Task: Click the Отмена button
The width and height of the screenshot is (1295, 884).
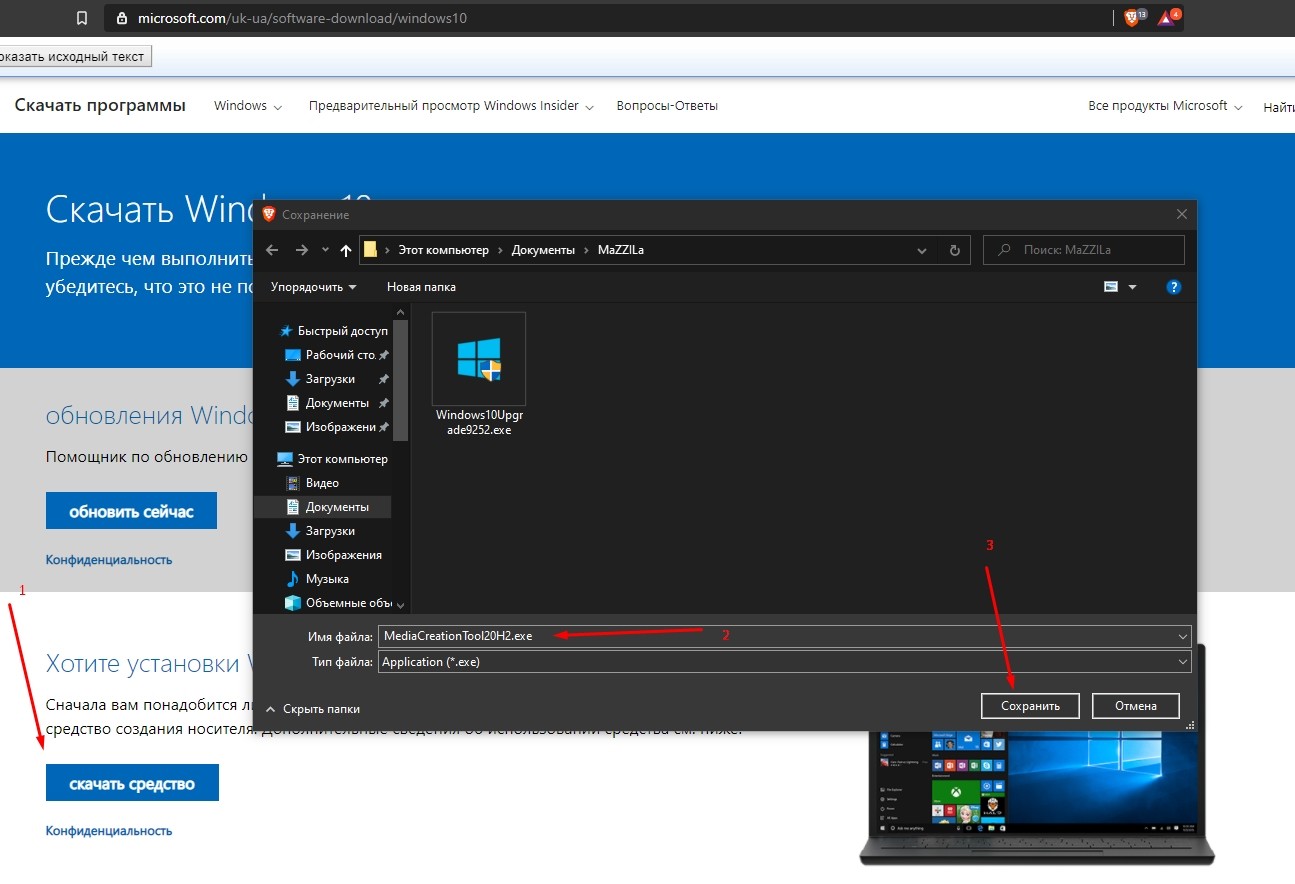Action: pos(1136,705)
